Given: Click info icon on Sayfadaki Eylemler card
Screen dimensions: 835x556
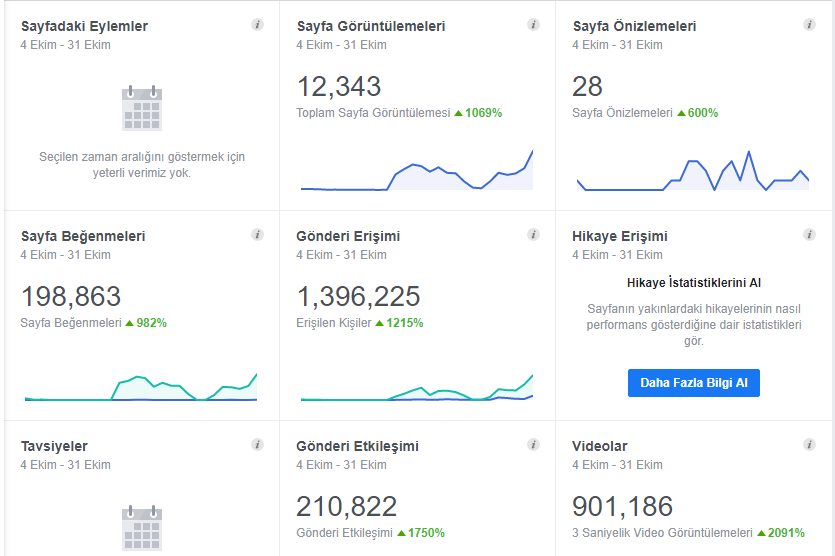Looking at the screenshot, I should (x=257, y=24).
